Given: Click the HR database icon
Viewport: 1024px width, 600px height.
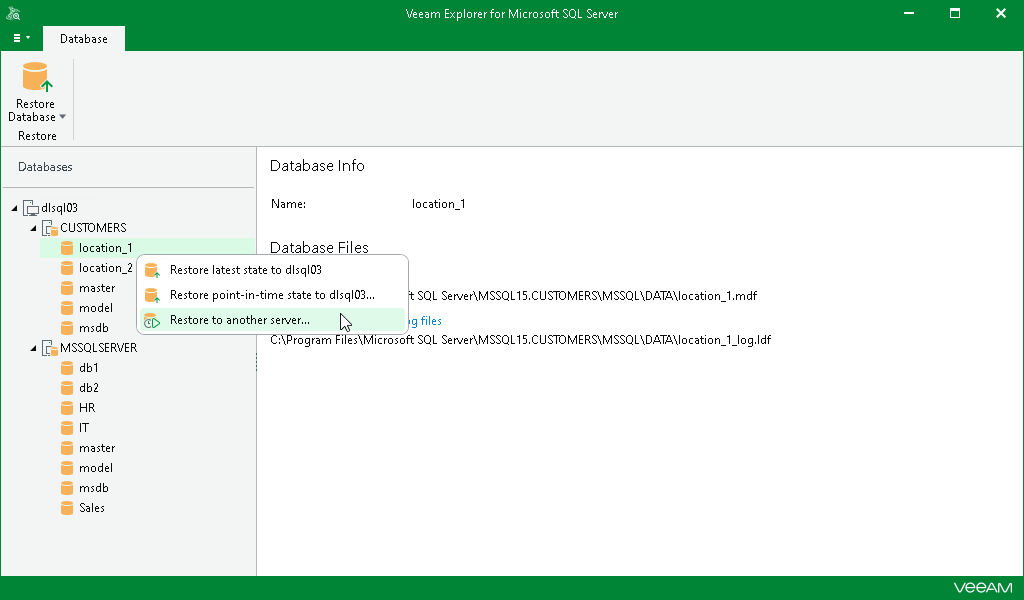Looking at the screenshot, I should click(68, 408).
